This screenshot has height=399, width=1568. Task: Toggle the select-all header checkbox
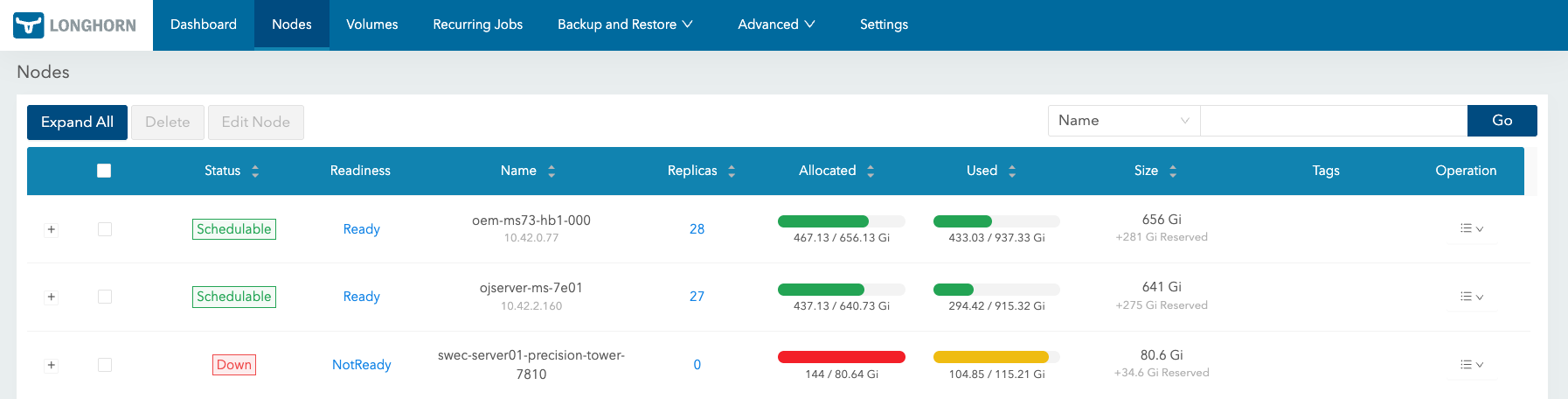(104, 171)
